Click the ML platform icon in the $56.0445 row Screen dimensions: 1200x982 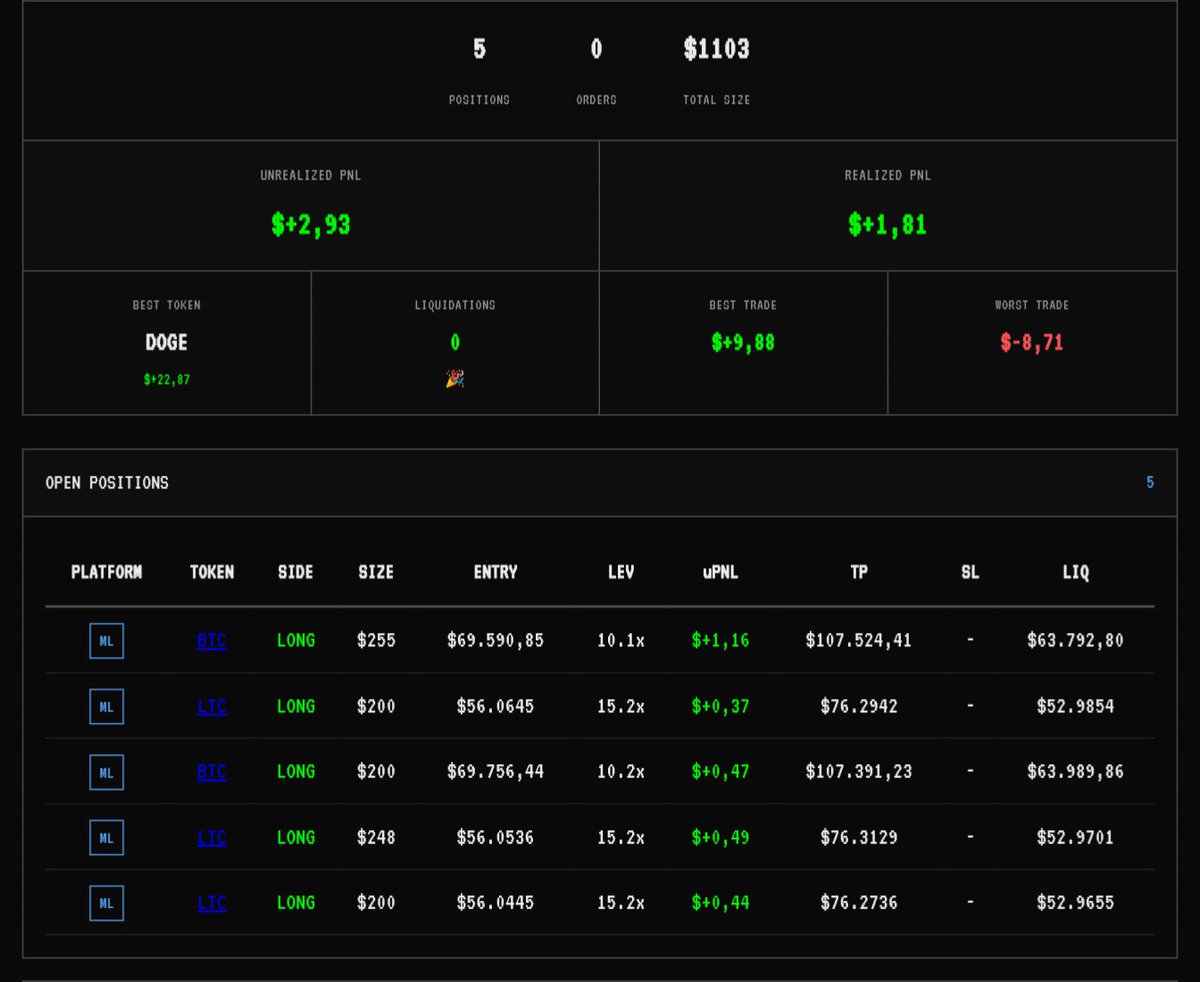(x=106, y=903)
